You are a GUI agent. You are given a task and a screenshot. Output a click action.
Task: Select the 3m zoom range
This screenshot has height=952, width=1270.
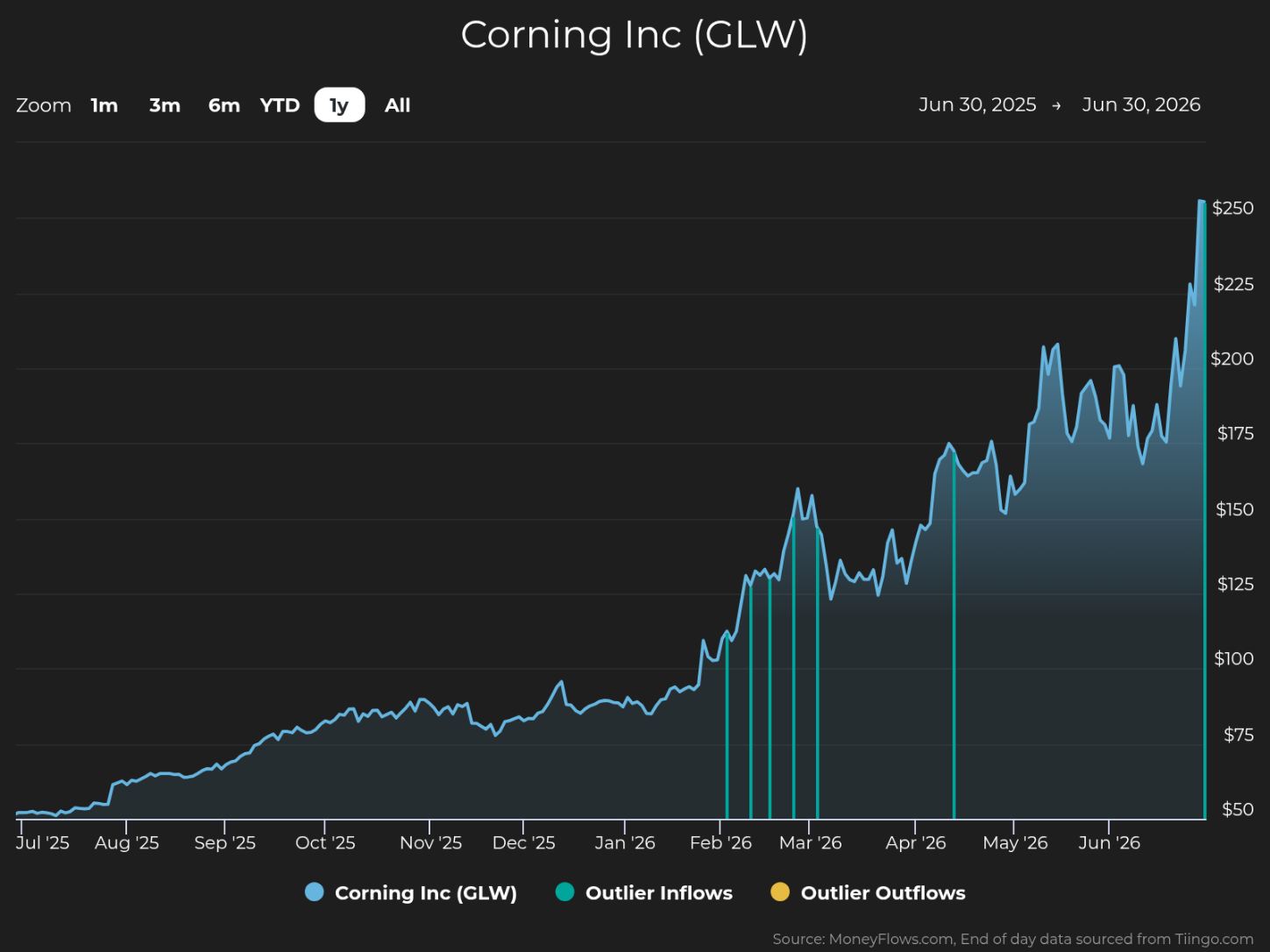click(165, 105)
